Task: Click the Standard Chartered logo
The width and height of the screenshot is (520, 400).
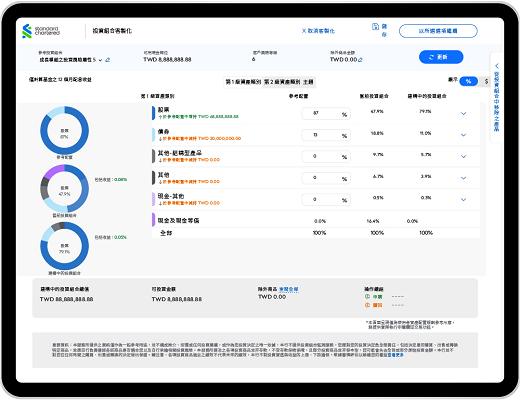Action: 41,31
